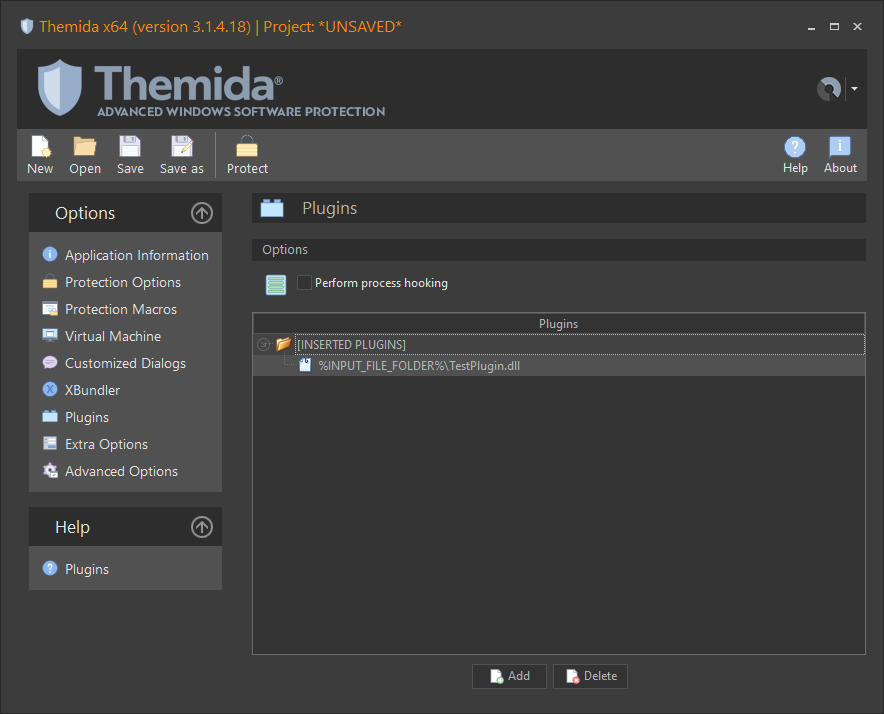Screen dimensions: 884x714
Task: Click the open folder icon of inserted plugins
Action: tap(283, 343)
